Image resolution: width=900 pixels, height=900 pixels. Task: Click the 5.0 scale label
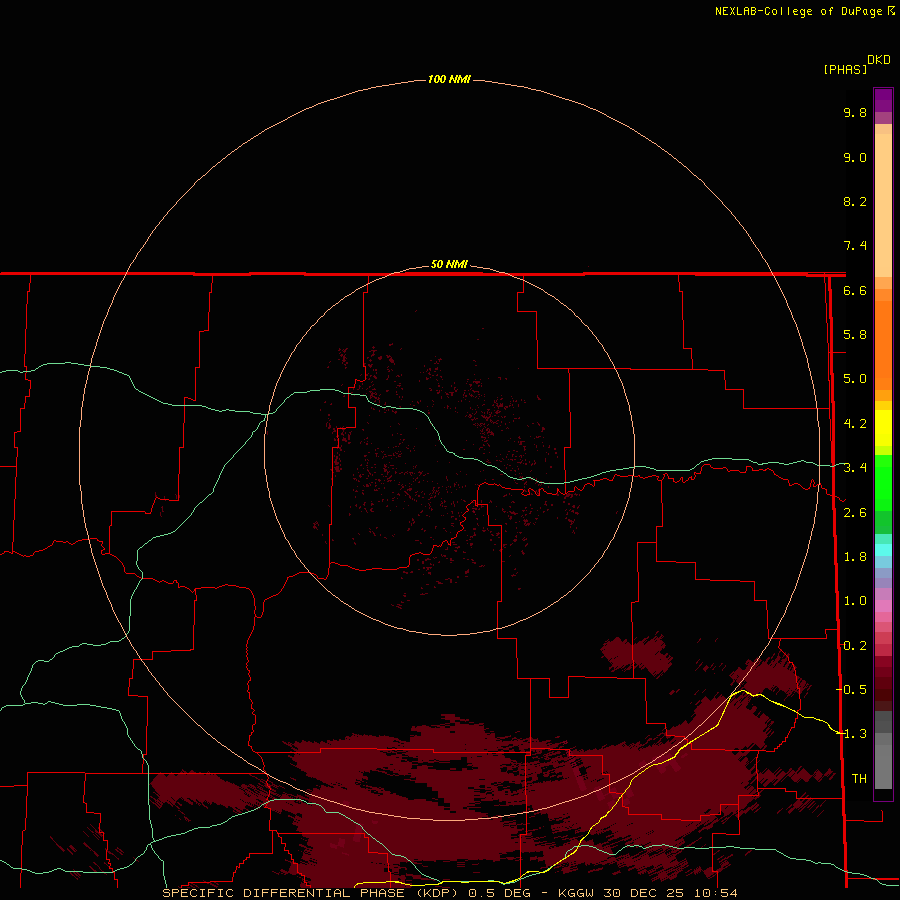coord(855,379)
